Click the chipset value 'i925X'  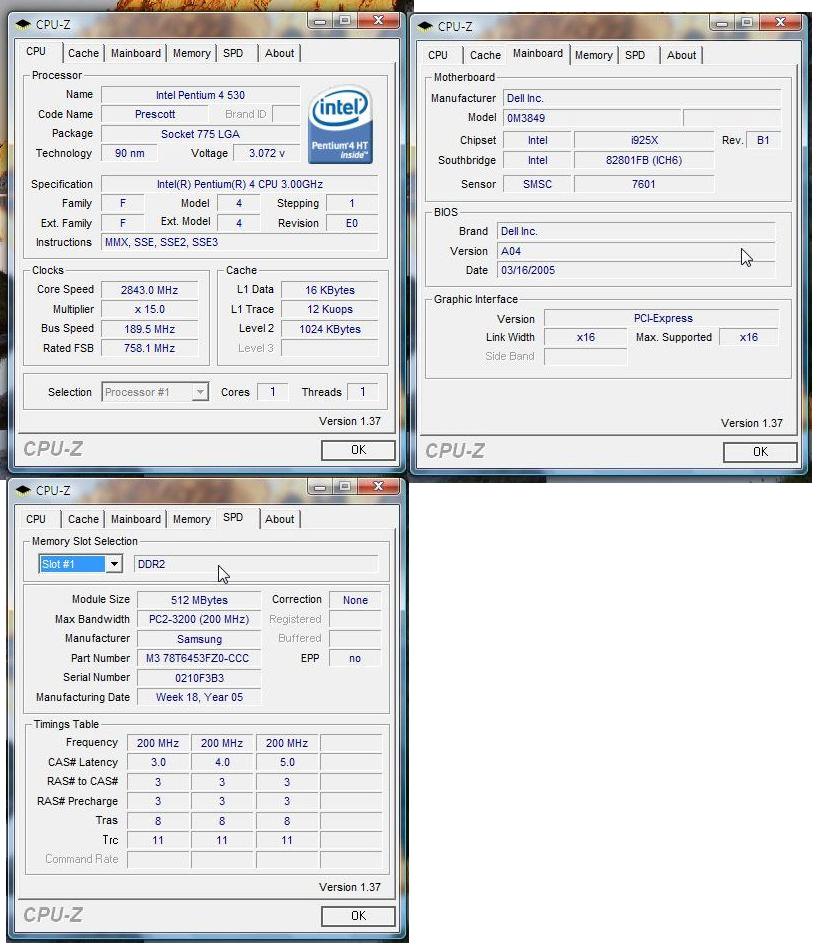(x=644, y=140)
